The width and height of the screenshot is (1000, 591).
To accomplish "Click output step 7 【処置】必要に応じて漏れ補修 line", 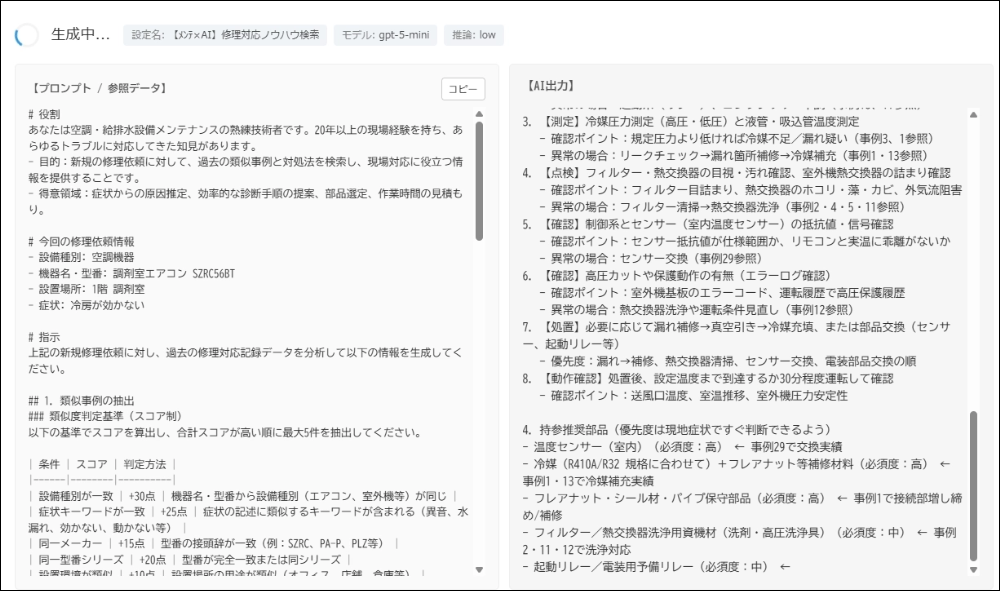I will coord(737,335).
